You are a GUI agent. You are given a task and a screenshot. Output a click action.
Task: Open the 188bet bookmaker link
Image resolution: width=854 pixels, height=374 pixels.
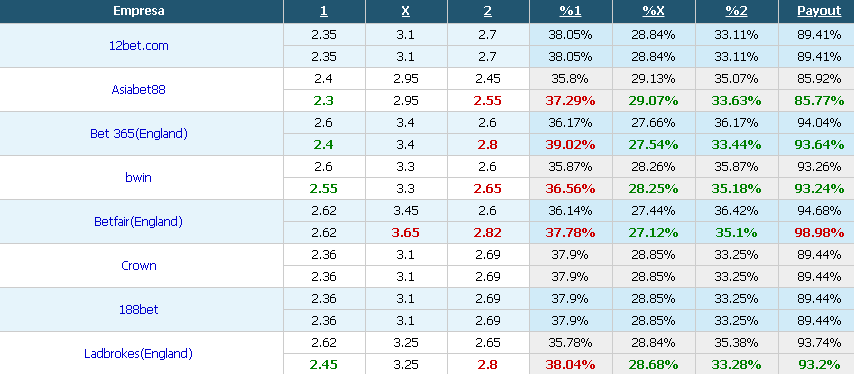(138, 310)
